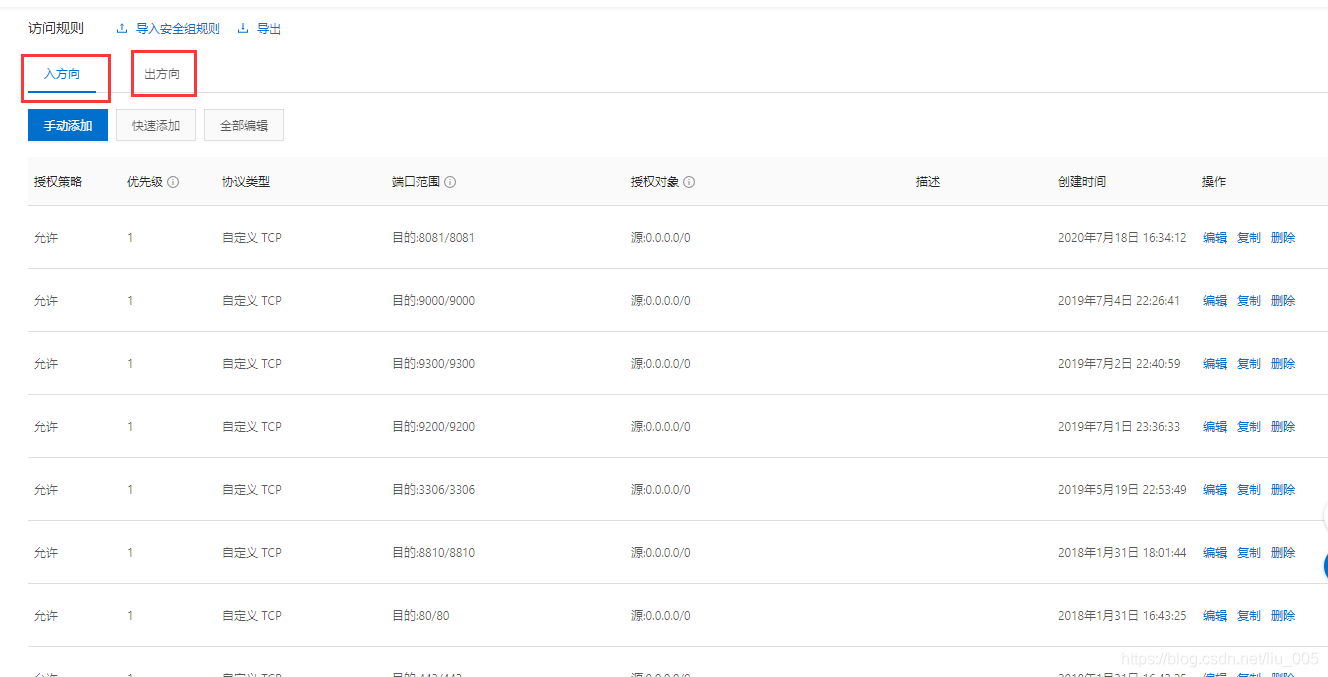1328x677 pixels.
Task: Copy the rule for port 9300/9300
Action: (x=1249, y=364)
